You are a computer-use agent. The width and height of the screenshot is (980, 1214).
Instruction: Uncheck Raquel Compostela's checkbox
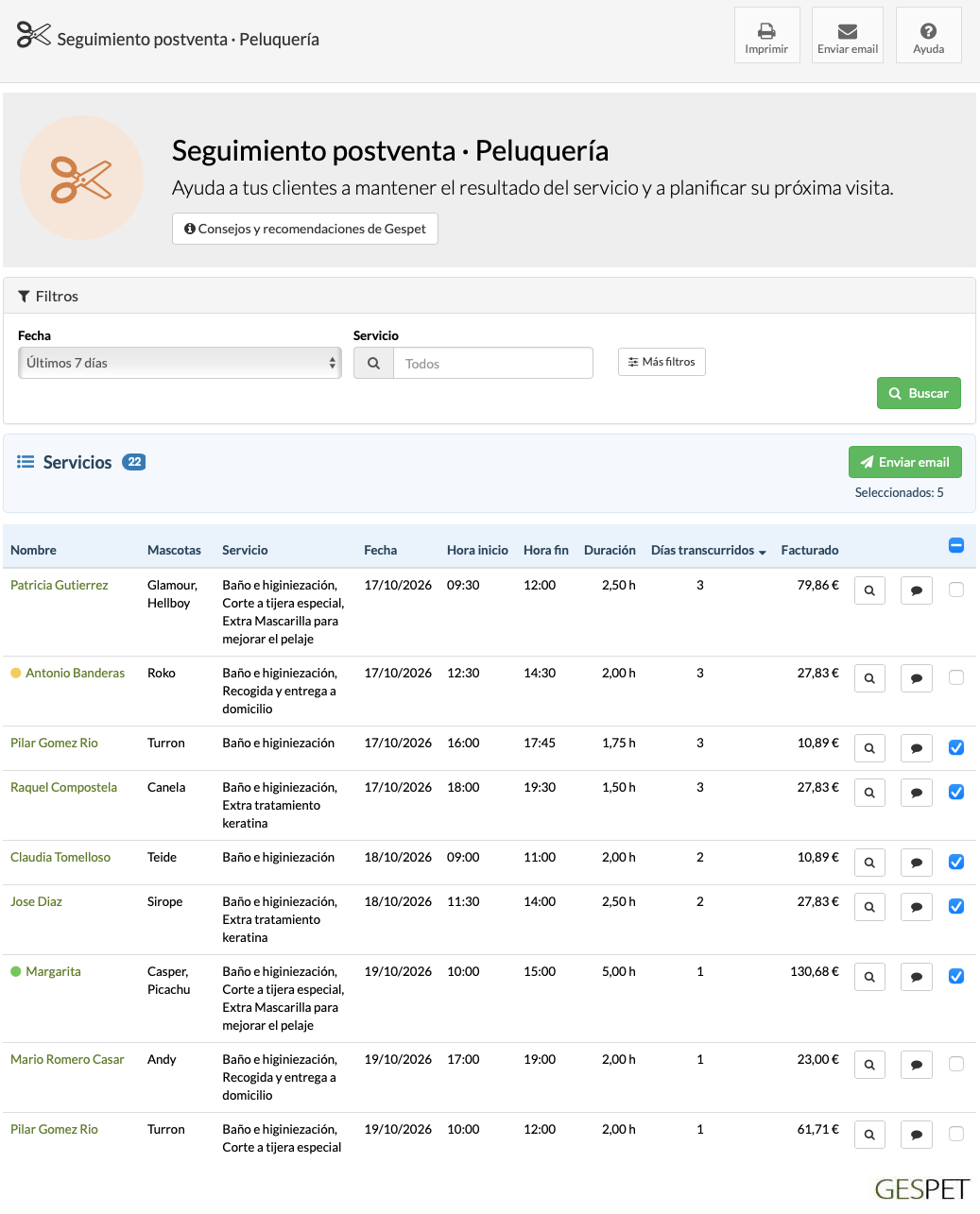coord(956,792)
